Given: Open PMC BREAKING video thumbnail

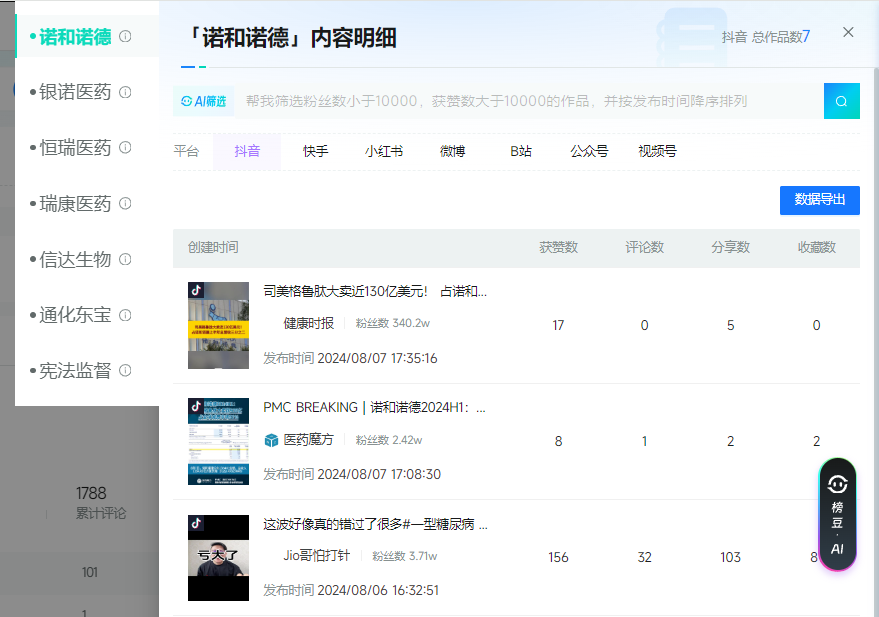Looking at the screenshot, I should [218, 442].
